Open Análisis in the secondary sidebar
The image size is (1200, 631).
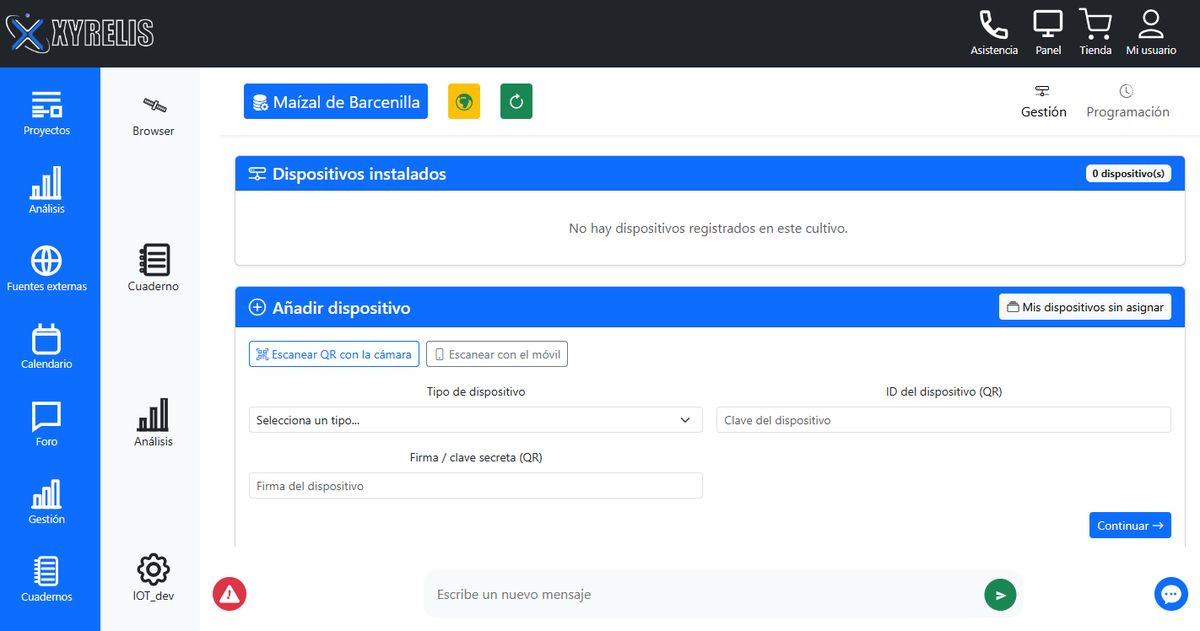point(153,423)
